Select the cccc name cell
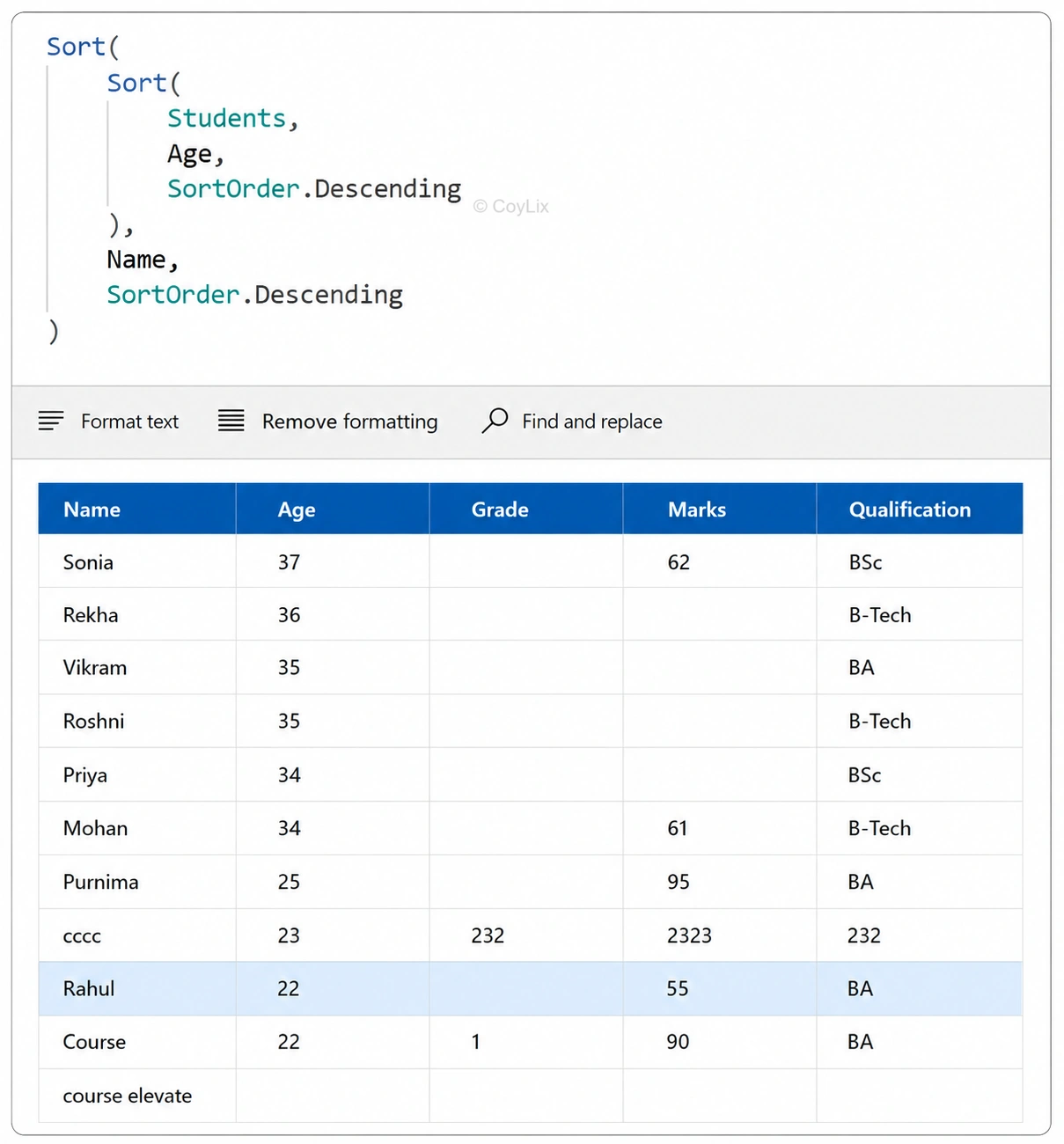Viewport: 1064px width, 1144px height. pyautogui.click(x=137, y=935)
